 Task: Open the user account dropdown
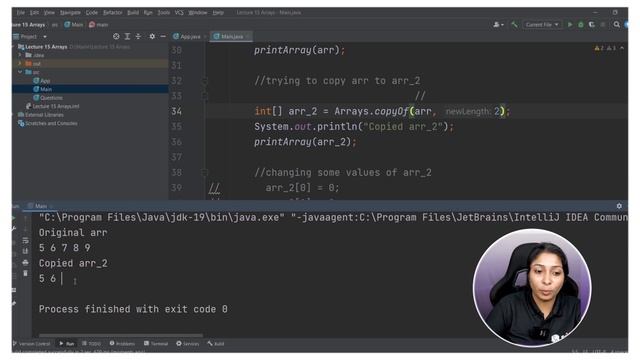point(498,25)
